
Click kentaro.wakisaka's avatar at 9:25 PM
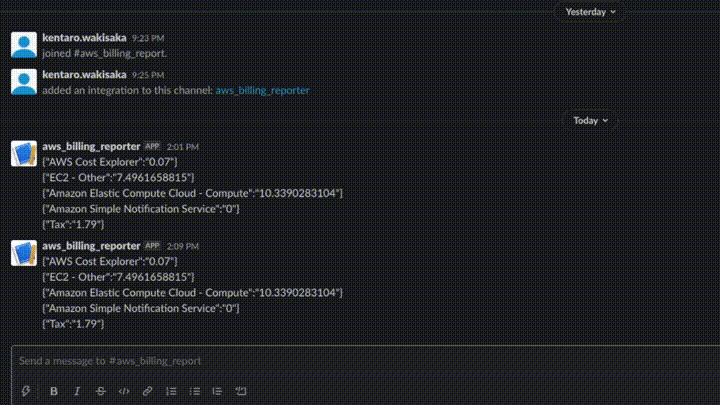point(24,81)
